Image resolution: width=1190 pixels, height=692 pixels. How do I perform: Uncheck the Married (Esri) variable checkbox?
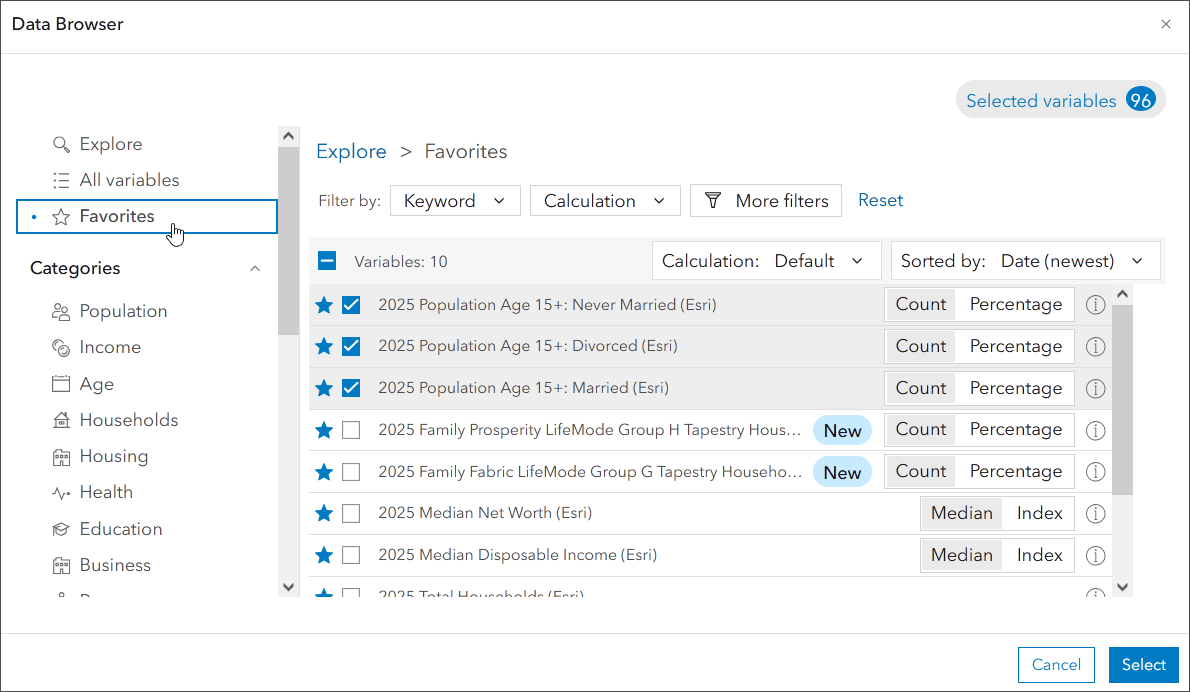351,388
